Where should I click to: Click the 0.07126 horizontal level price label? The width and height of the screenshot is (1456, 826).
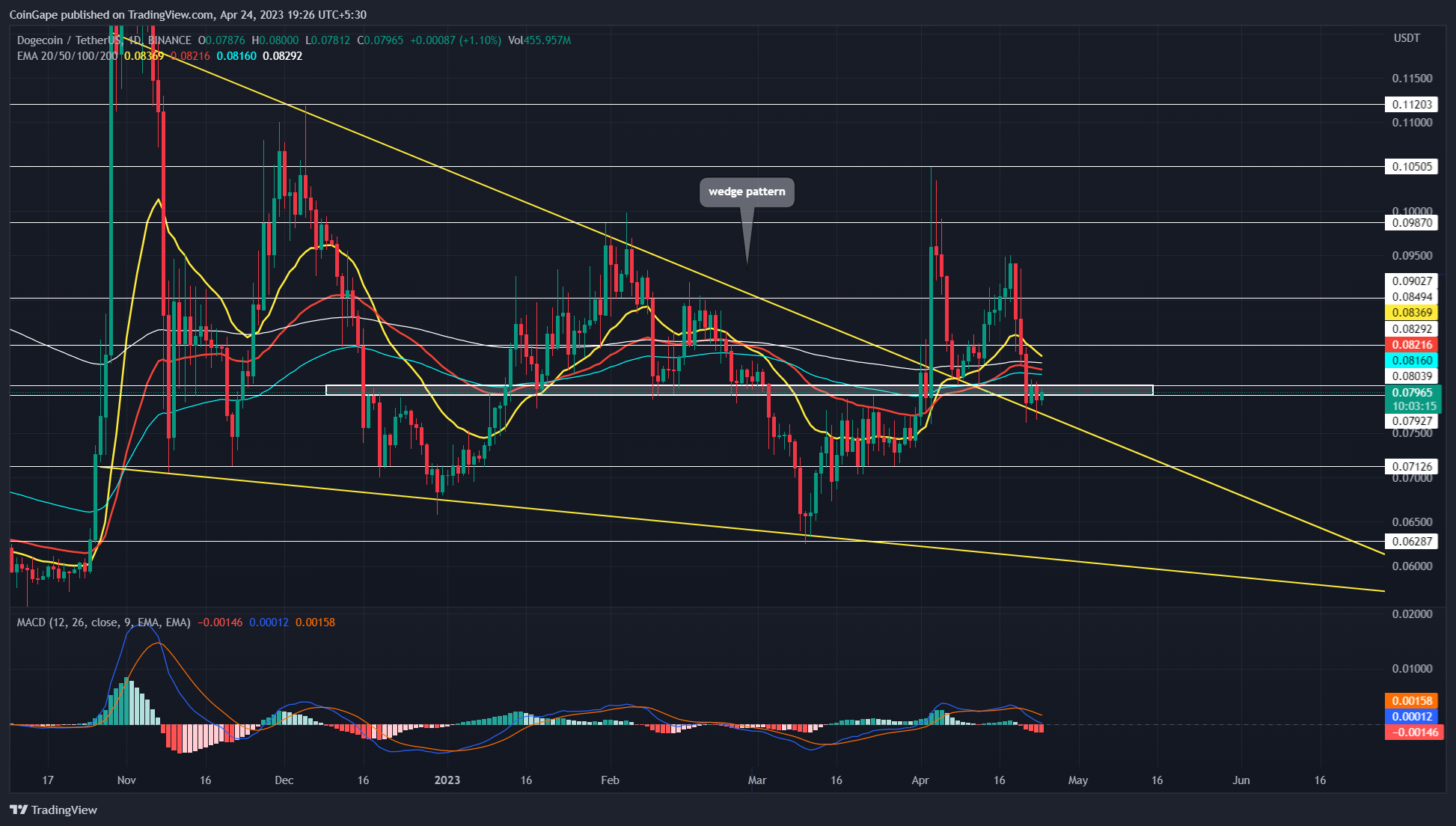1411,467
